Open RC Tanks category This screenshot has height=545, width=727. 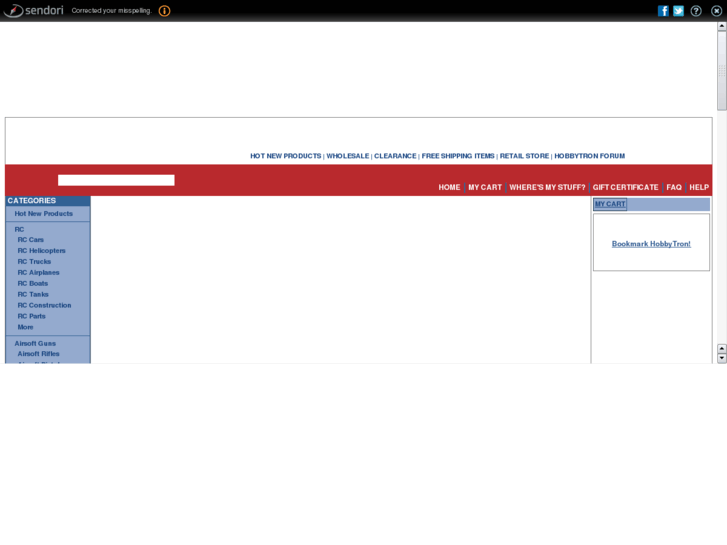pos(33,295)
